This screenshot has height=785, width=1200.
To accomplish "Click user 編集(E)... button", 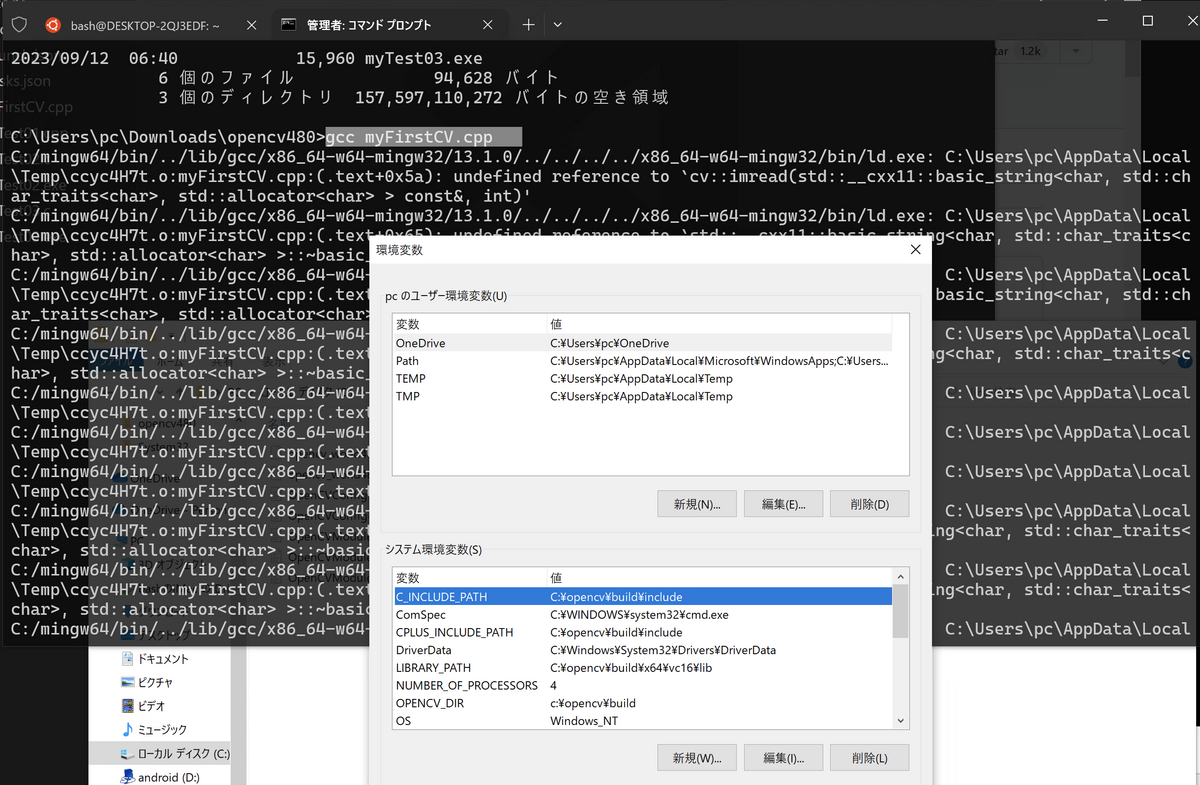I will [783, 504].
